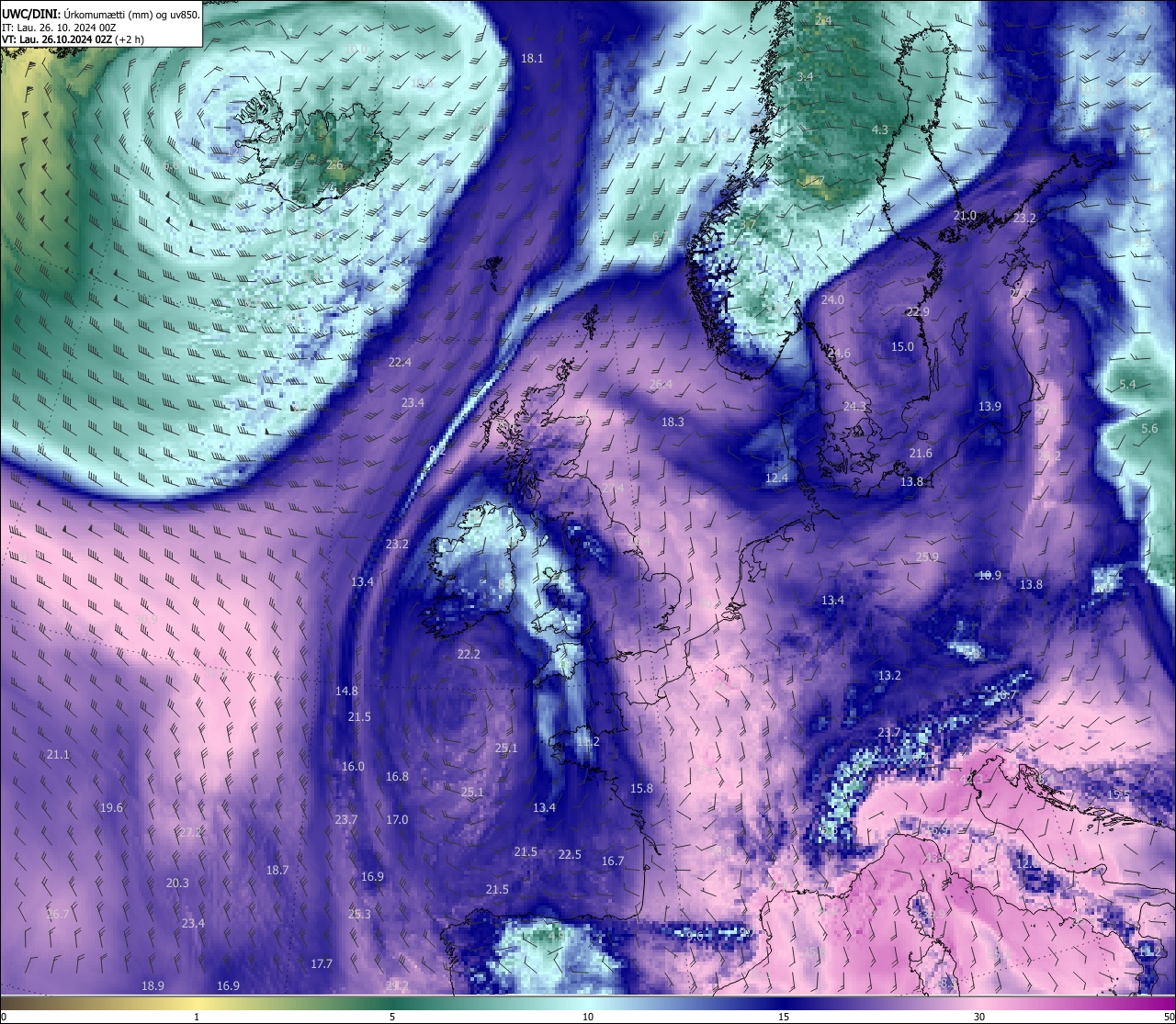Click the legend tick labeled 10
This screenshot has width=1176, height=1024.
tap(588, 1017)
